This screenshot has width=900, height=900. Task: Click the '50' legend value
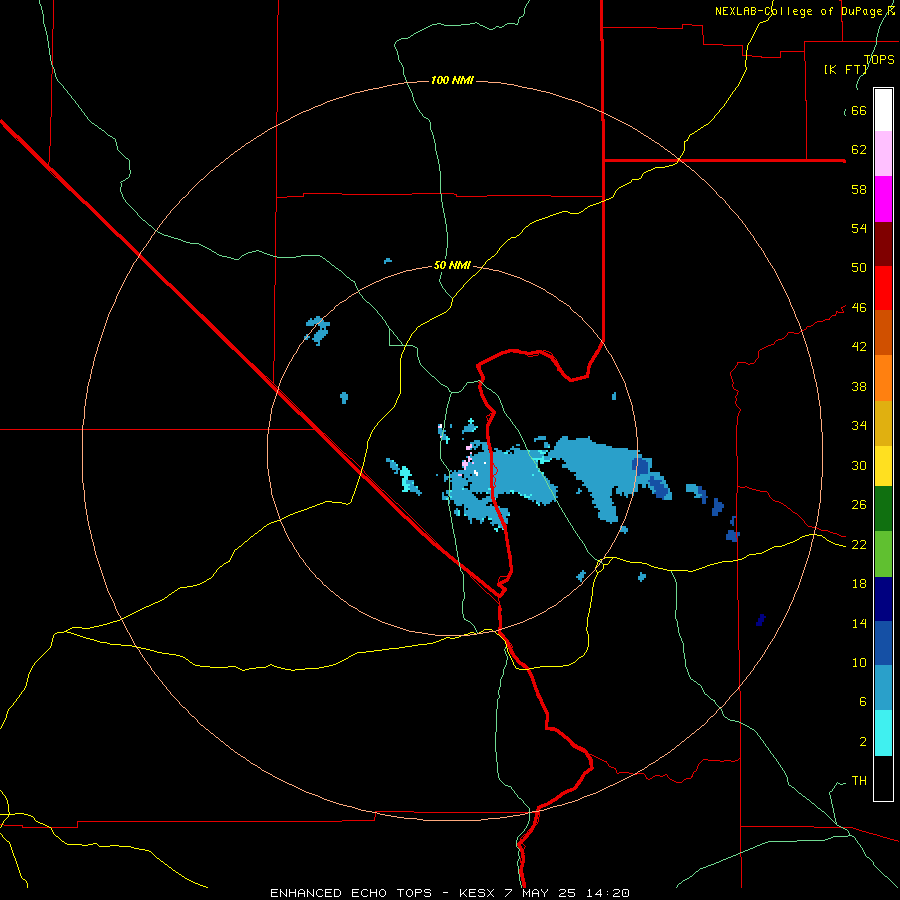(x=859, y=267)
